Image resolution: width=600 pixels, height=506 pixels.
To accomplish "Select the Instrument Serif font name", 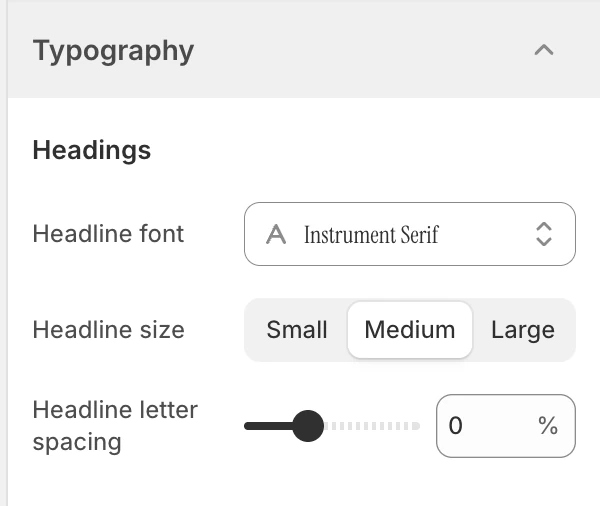I will point(371,235).
